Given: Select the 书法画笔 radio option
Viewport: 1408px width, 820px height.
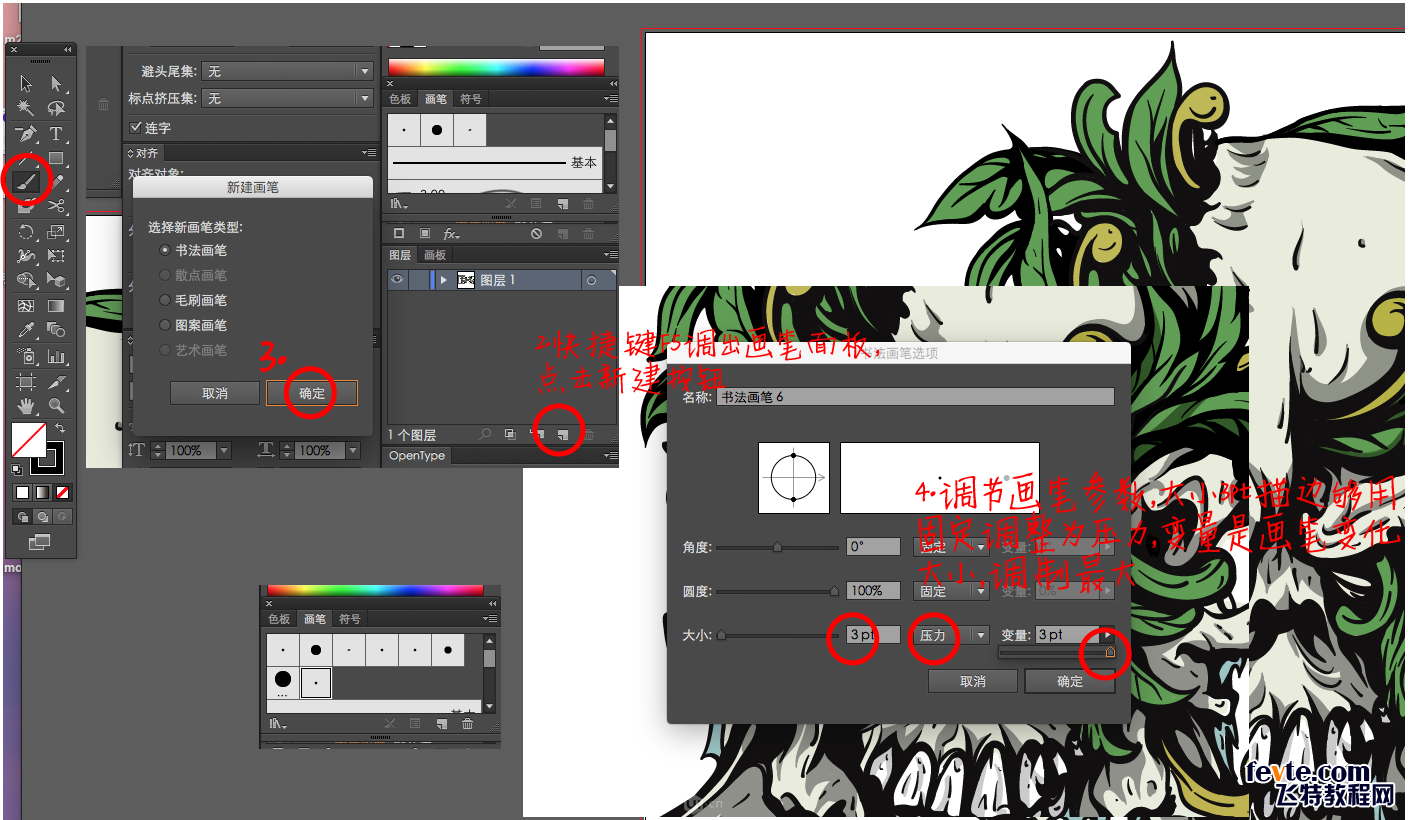Looking at the screenshot, I should [165, 250].
